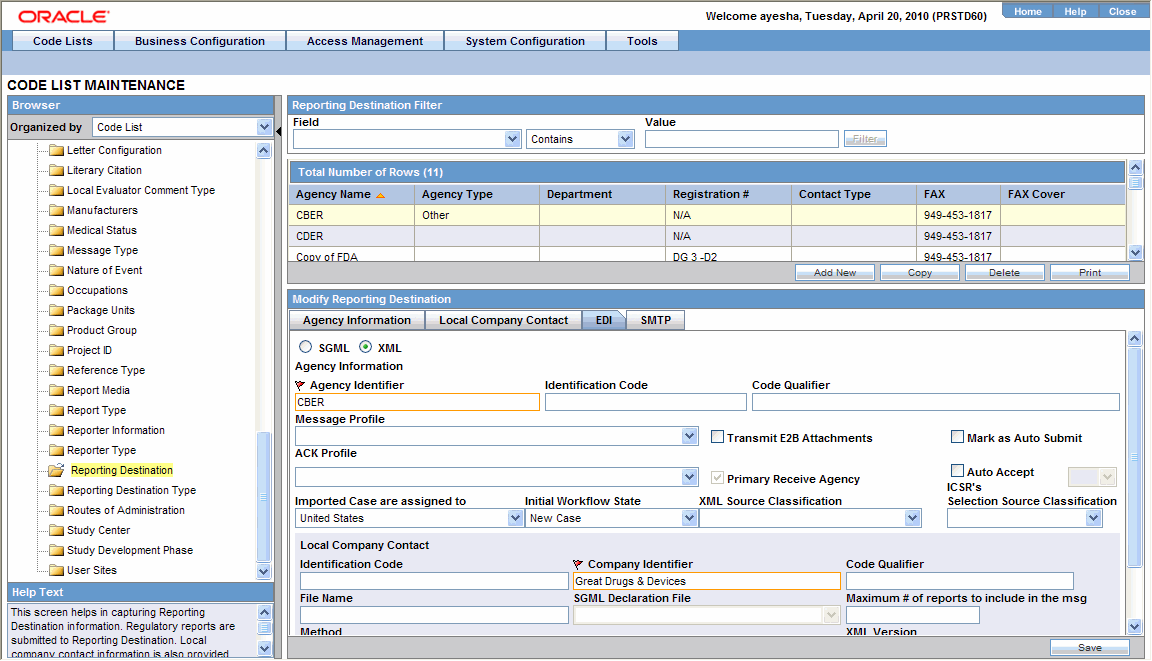The image size is (1152, 661).
Task: Click the User Sites folder icon
Action: point(56,570)
